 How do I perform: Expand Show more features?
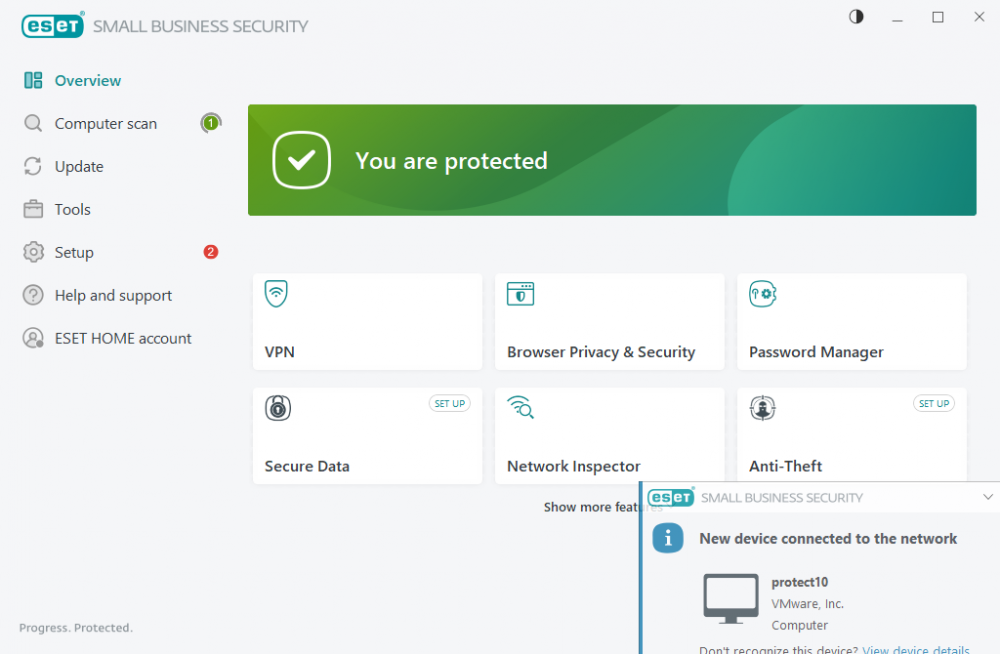(x=592, y=507)
